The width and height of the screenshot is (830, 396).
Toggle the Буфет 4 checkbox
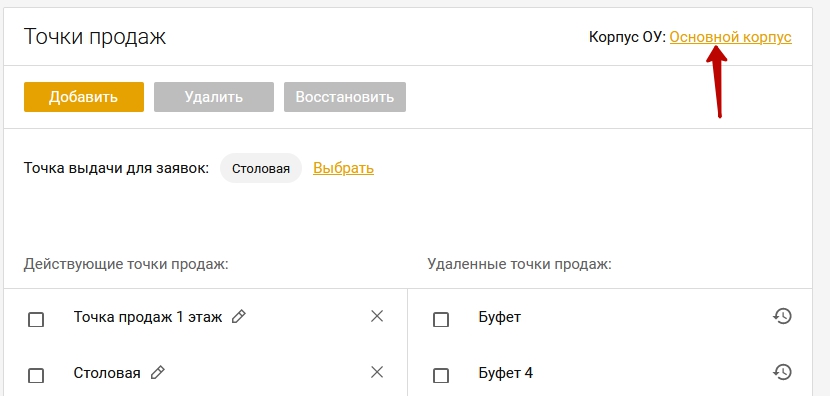coord(441,375)
